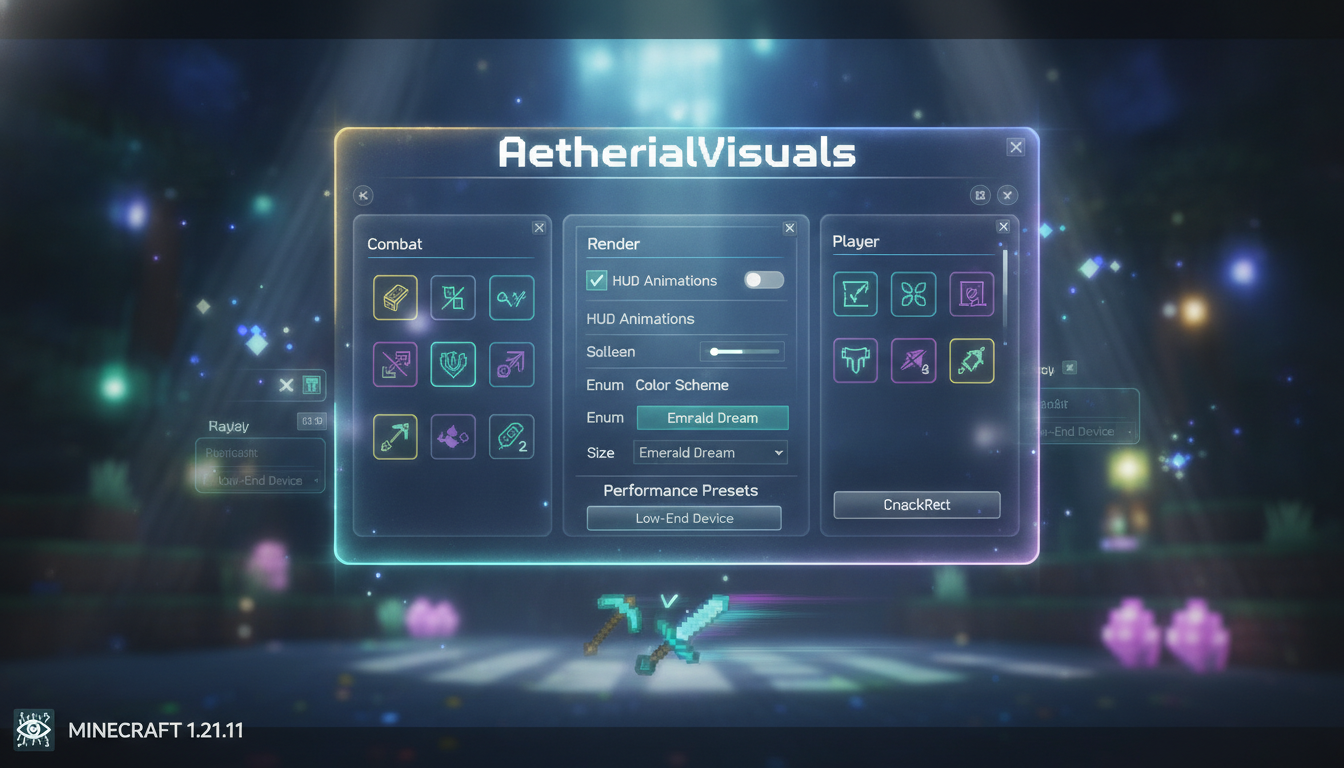The width and height of the screenshot is (1344, 768).
Task: Select the purple crossed-out arrow module in Combat
Action: [x=395, y=364]
